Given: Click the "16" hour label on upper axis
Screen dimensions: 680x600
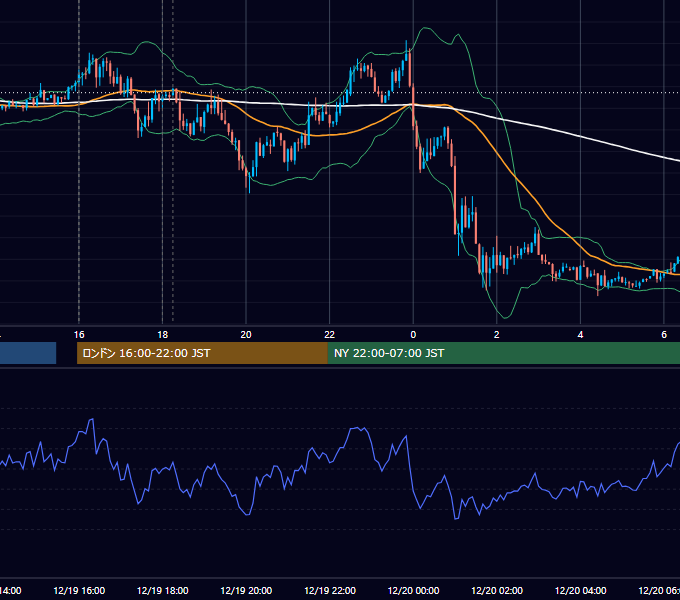Looking at the screenshot, I should [79, 335].
